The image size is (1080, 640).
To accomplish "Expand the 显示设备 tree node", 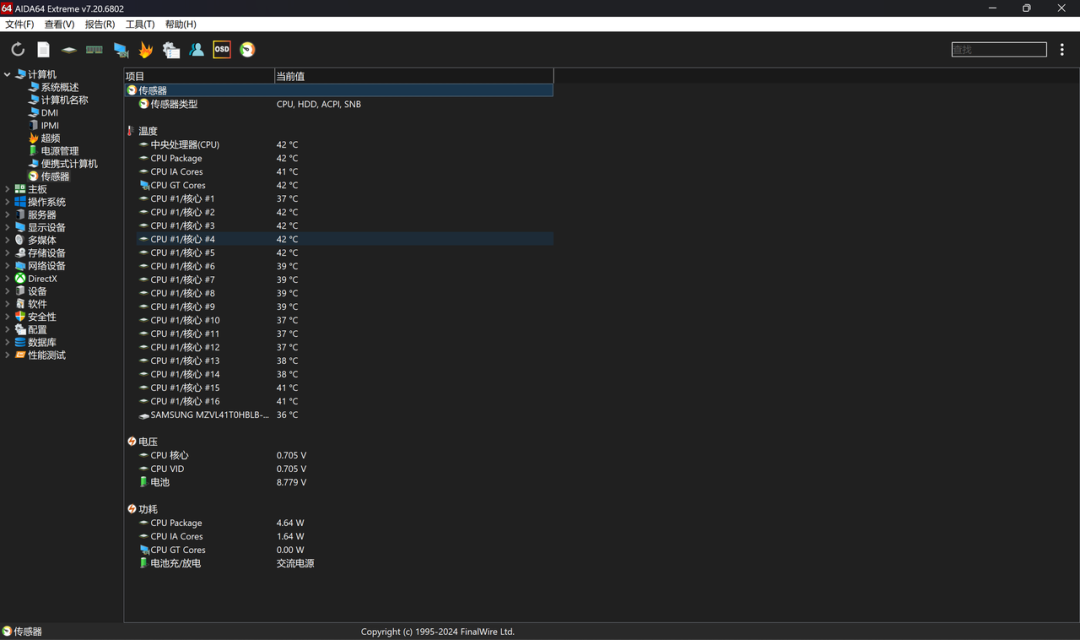I will click(7, 227).
